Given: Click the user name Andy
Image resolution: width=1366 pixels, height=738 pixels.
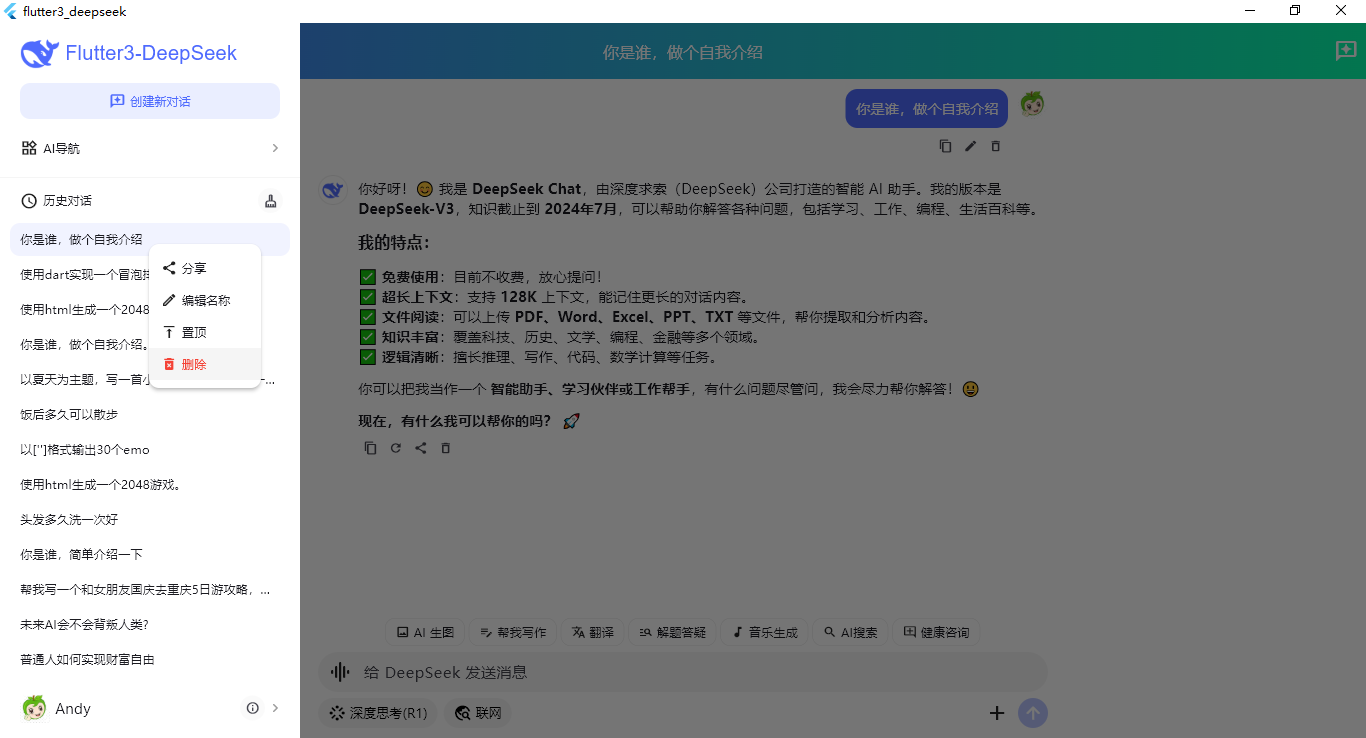Looking at the screenshot, I should click(x=73, y=709).
